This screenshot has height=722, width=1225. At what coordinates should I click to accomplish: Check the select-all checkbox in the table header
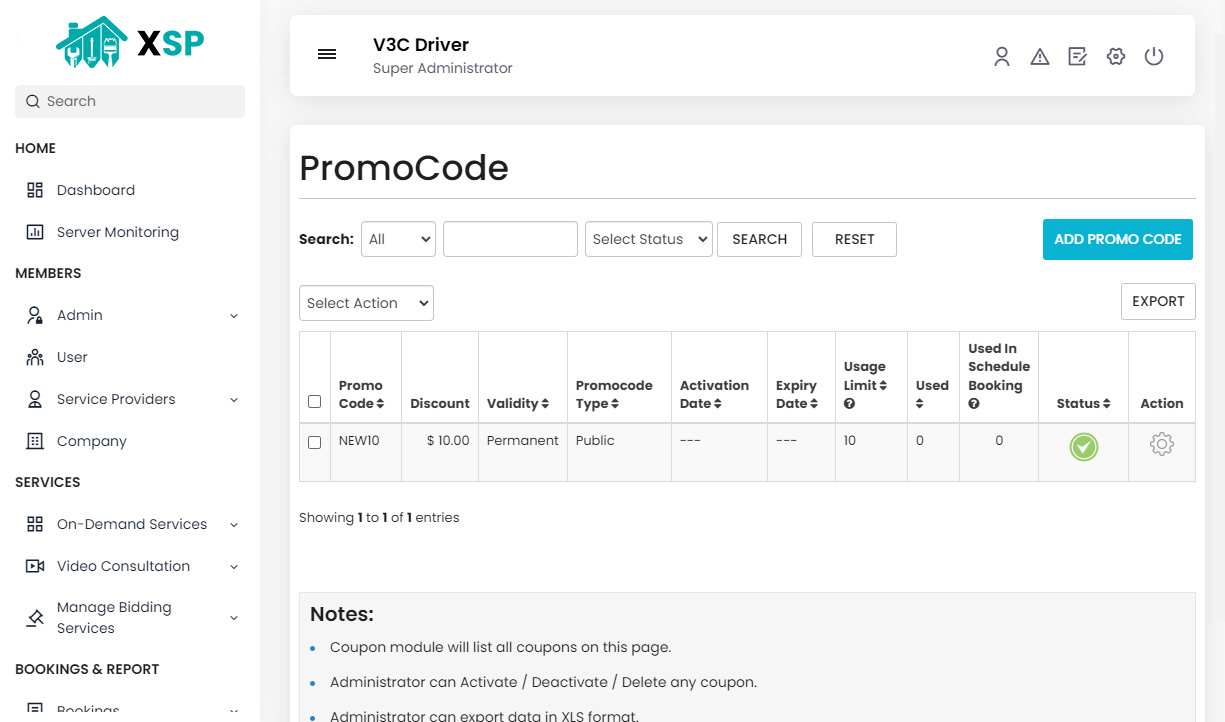[314, 401]
